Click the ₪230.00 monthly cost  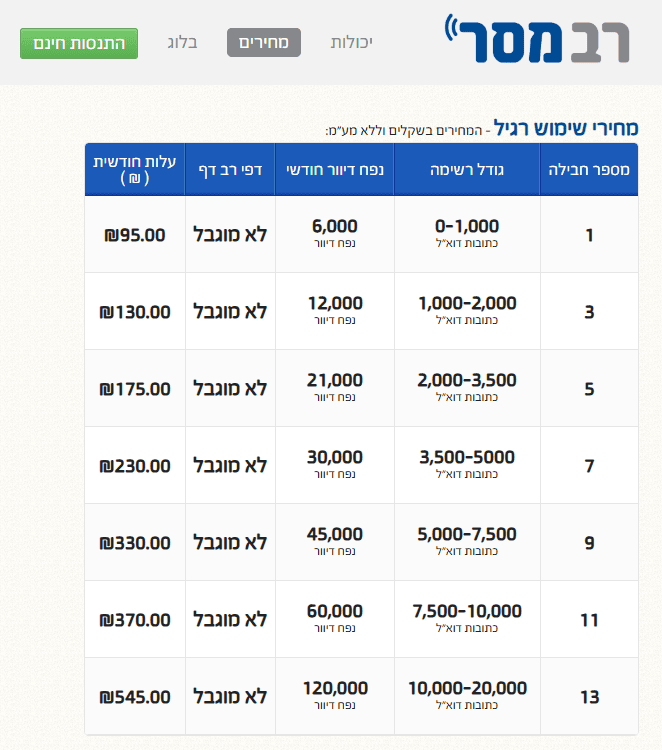[135, 466]
